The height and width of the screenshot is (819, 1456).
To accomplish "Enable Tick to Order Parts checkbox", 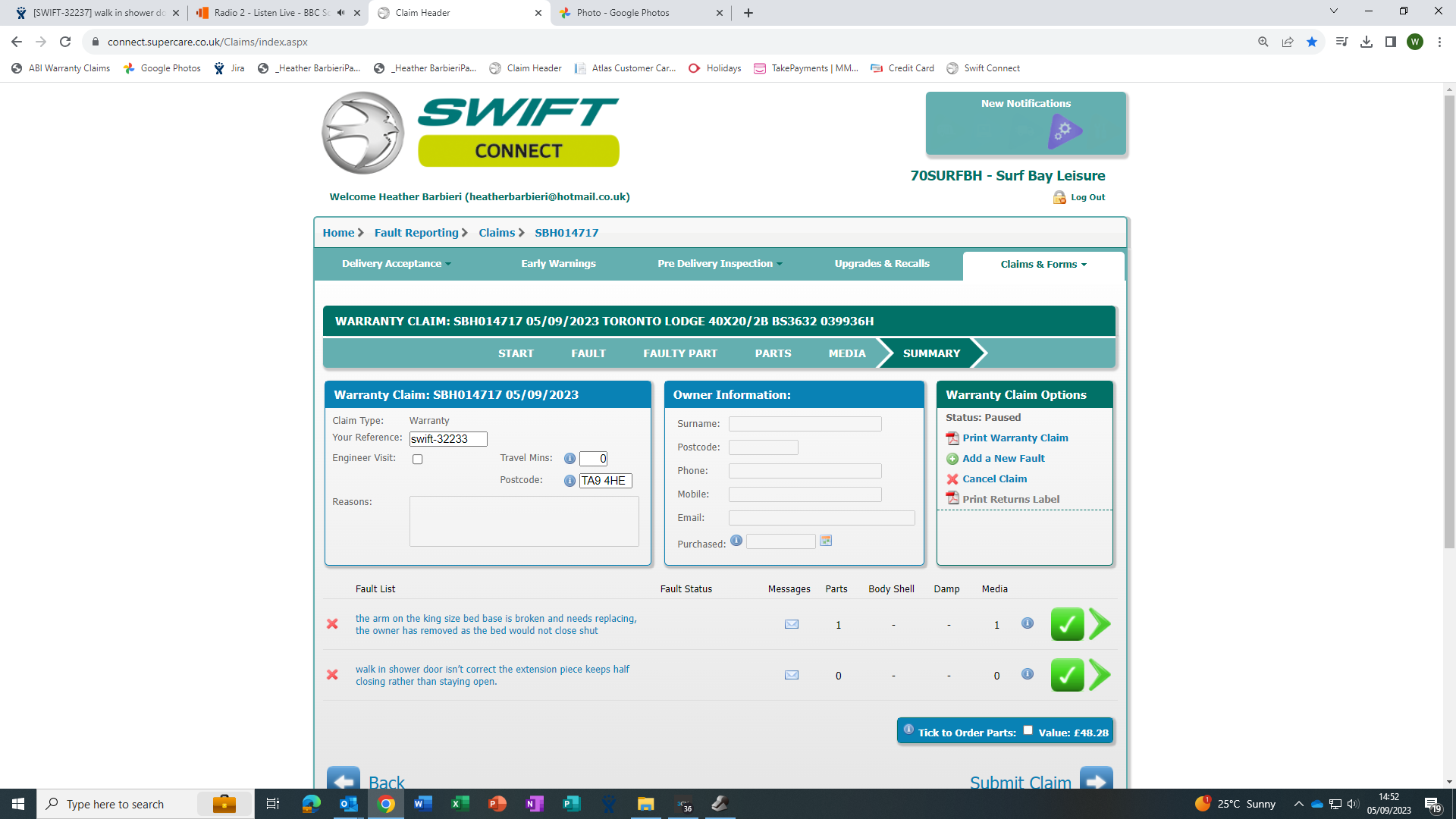I will [x=1028, y=731].
